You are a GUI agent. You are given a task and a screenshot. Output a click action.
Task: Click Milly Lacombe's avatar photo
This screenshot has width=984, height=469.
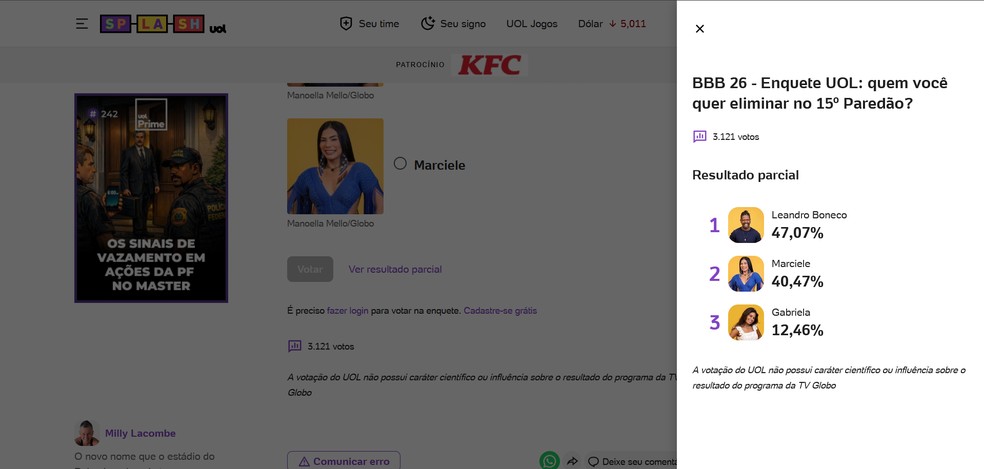tap(87, 433)
